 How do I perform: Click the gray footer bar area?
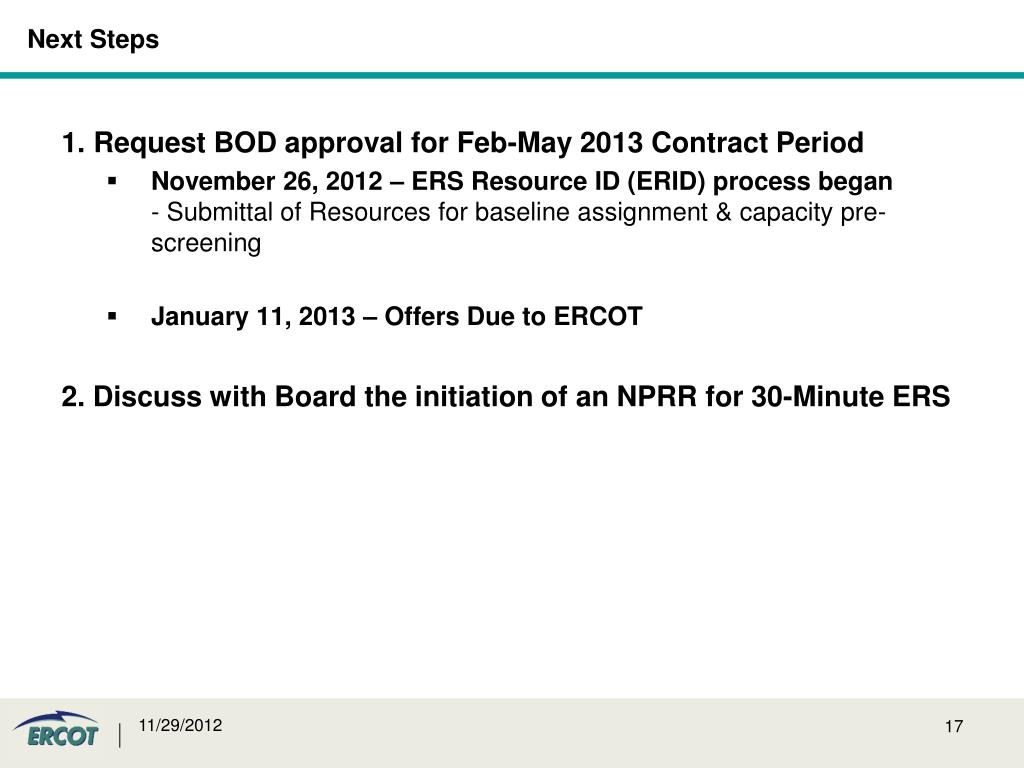(512, 733)
